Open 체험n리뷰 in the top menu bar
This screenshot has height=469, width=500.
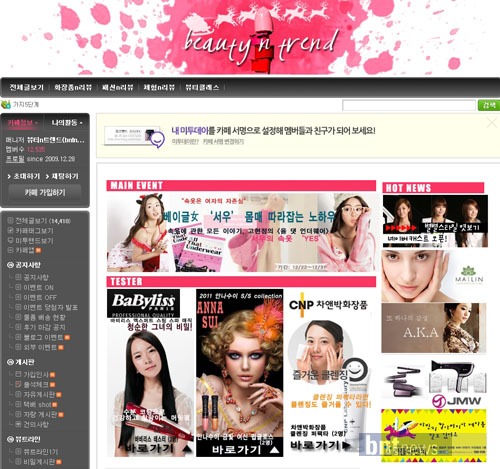coord(159,87)
